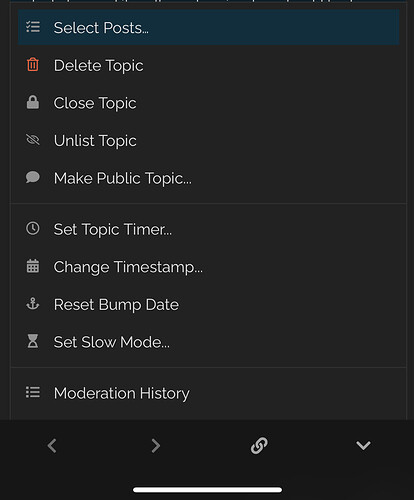Choose Reset Bump Date
This screenshot has width=414, height=500.
(209, 304)
